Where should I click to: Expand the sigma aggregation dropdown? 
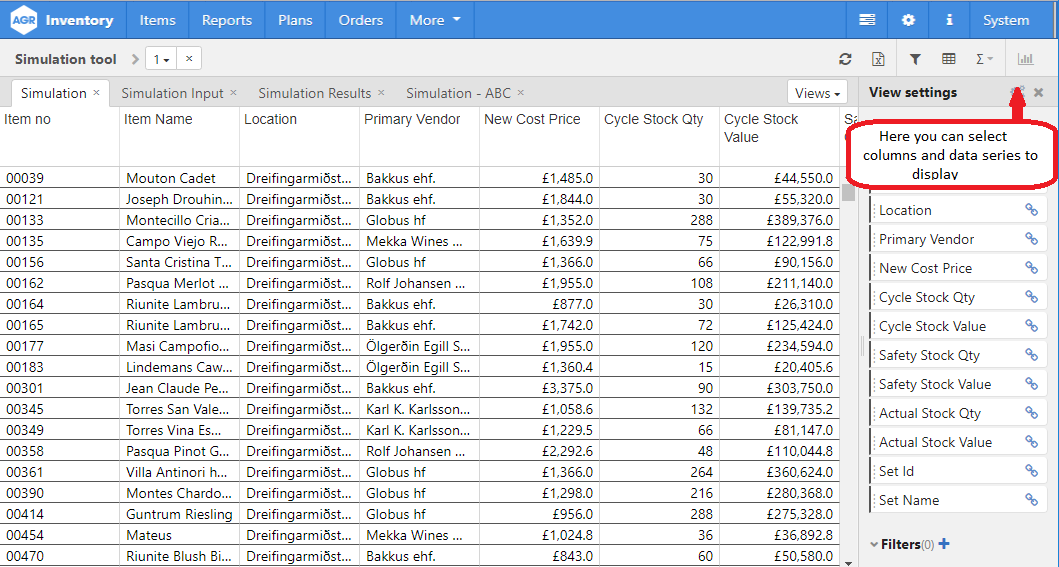pyautogui.click(x=984, y=59)
